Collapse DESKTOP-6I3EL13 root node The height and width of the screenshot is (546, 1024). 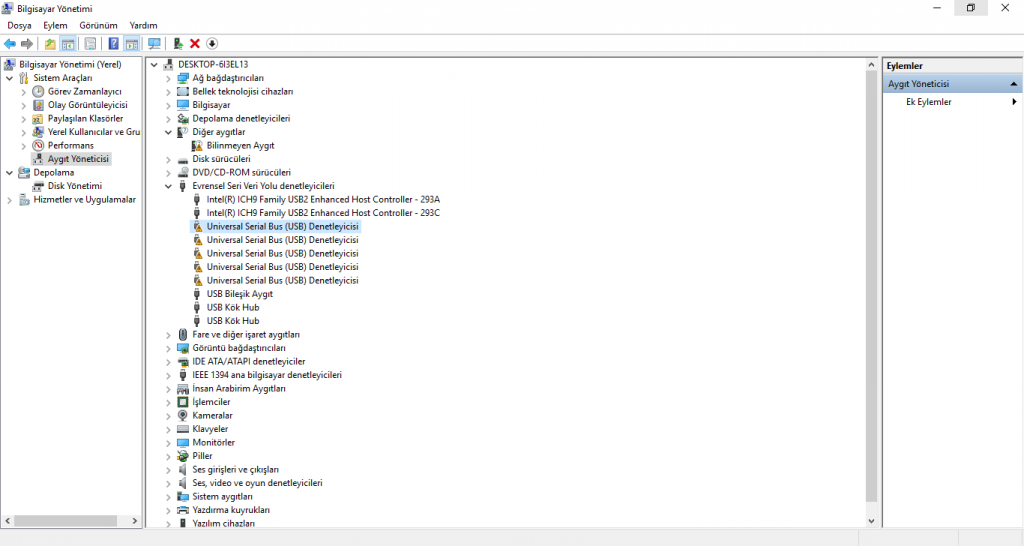coord(154,65)
